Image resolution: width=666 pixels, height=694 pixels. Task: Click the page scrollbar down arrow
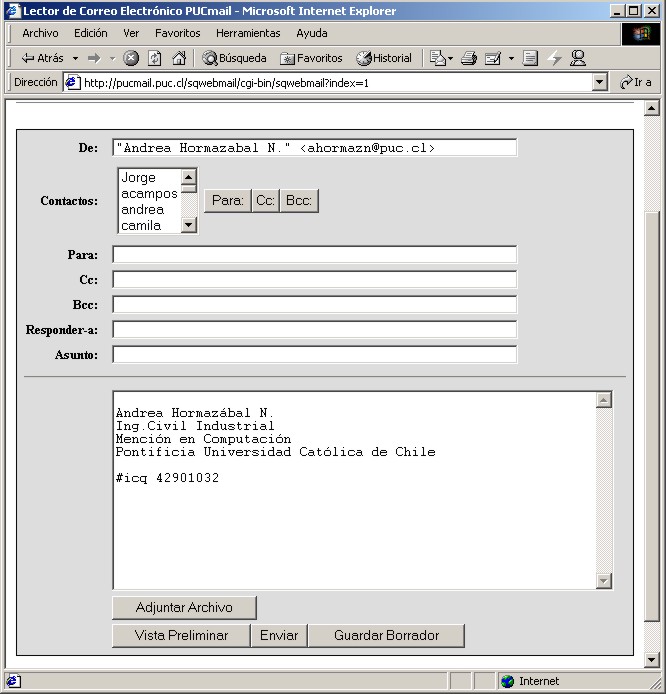coord(652,659)
